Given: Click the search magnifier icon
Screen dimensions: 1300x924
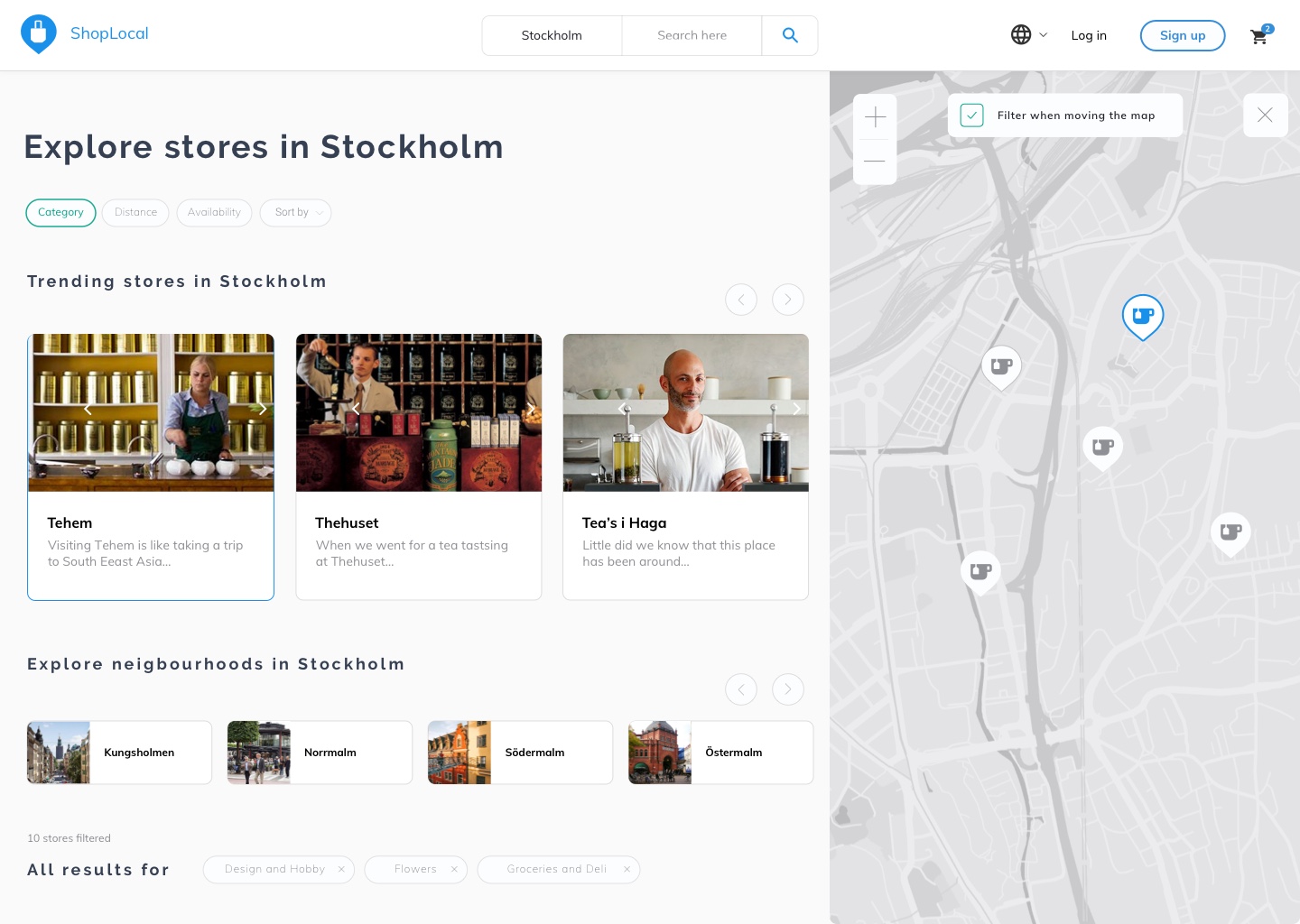Looking at the screenshot, I should point(790,35).
